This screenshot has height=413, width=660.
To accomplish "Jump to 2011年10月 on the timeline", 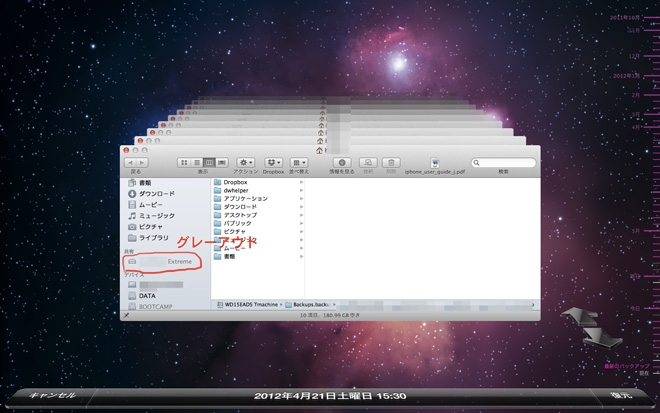I will [625, 18].
